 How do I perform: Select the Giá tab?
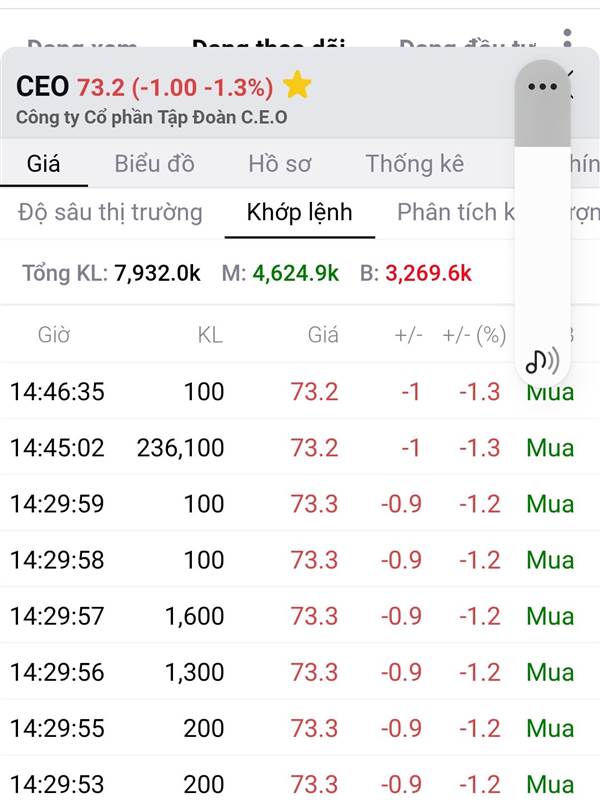pos(43,164)
